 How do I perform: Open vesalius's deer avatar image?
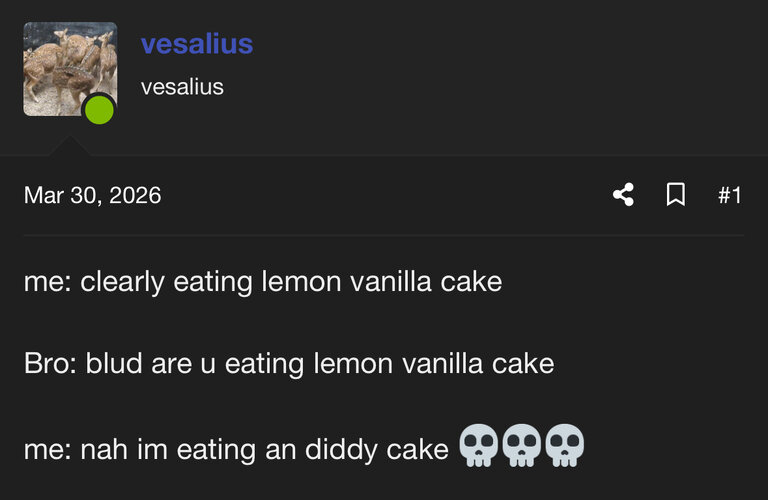70,69
